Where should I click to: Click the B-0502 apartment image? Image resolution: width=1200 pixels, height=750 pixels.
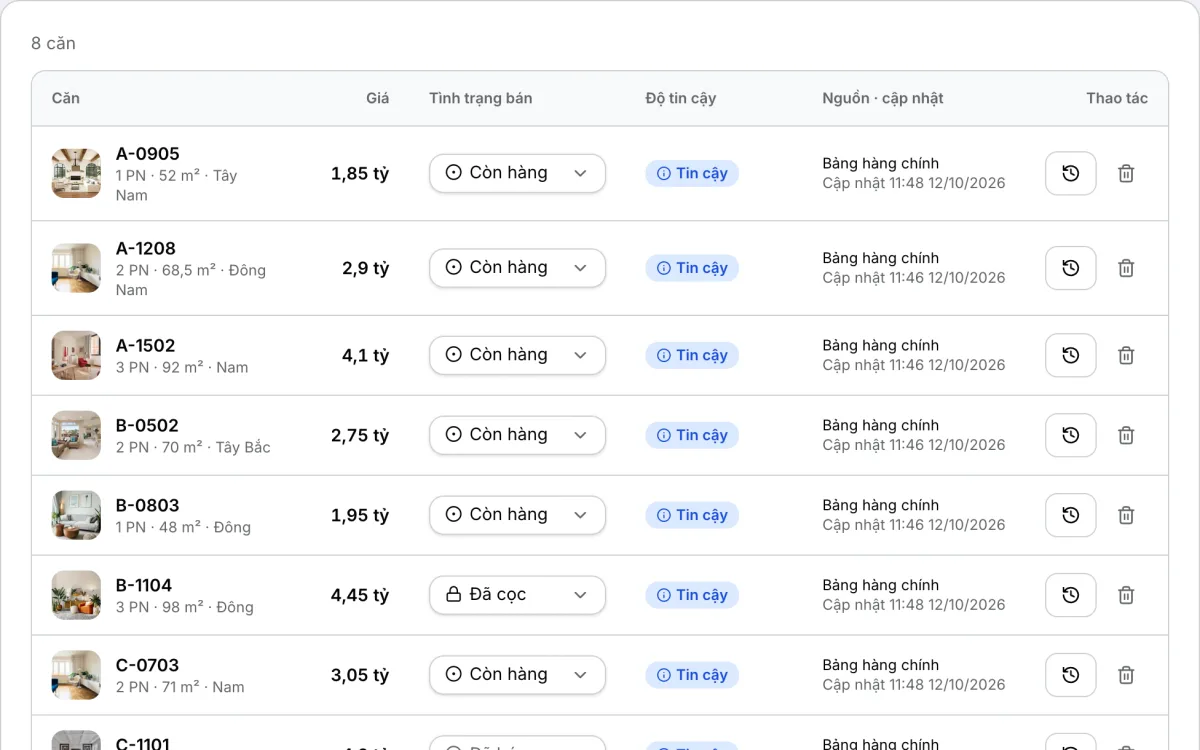[76, 435]
